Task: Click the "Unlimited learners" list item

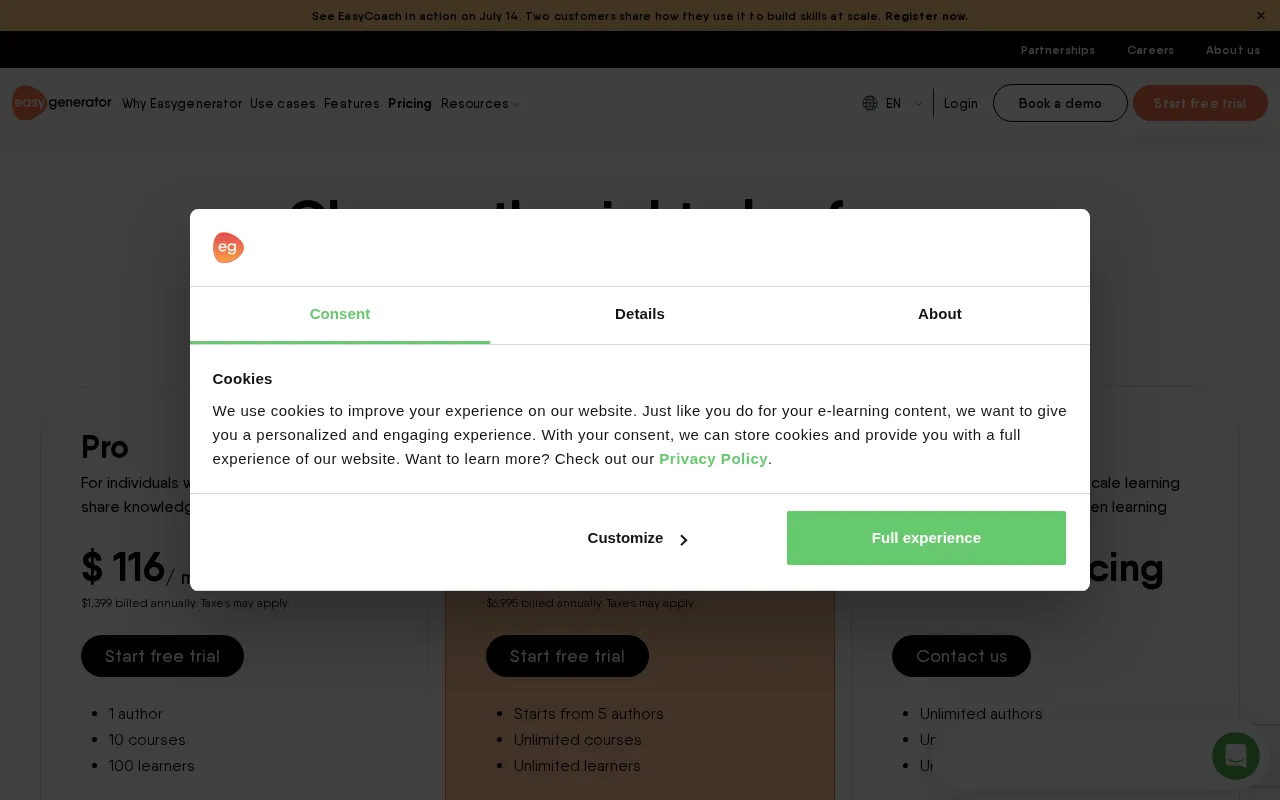Action: [x=577, y=766]
